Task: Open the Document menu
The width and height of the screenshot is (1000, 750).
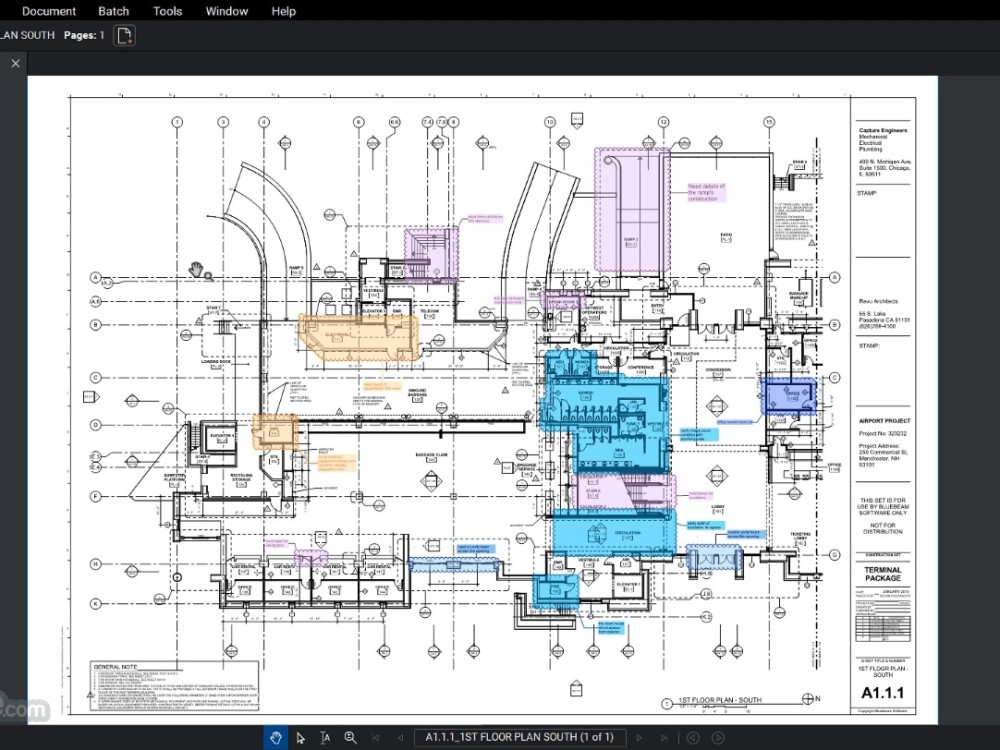Action: click(x=48, y=11)
